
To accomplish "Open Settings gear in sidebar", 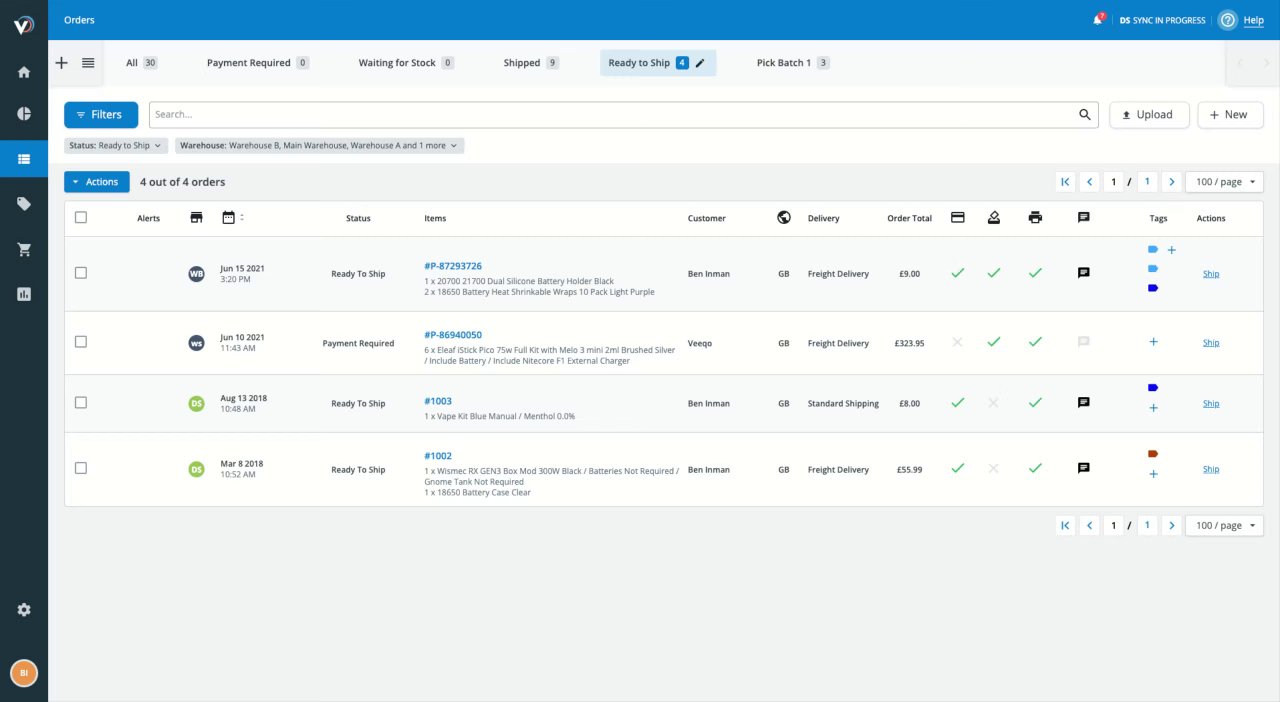I will (24, 610).
